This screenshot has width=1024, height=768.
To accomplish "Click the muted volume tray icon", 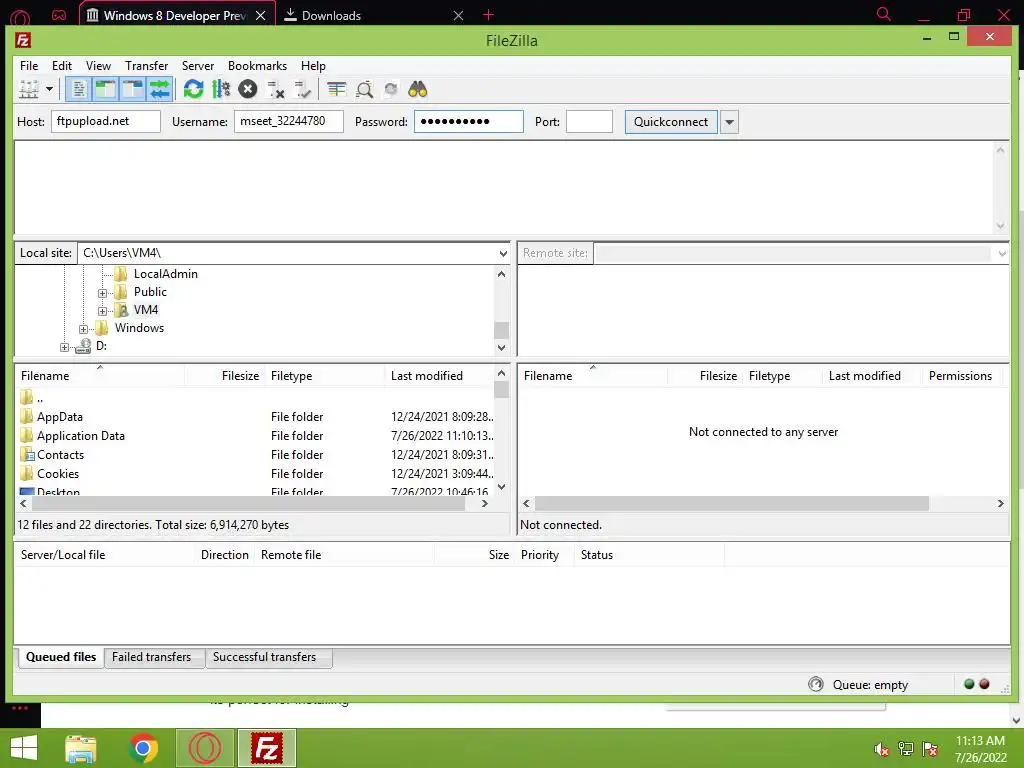I will coord(882,749).
